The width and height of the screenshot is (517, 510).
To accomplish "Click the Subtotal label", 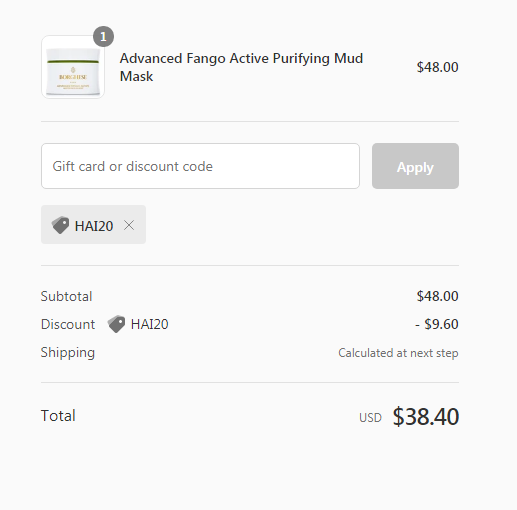I will (66, 296).
